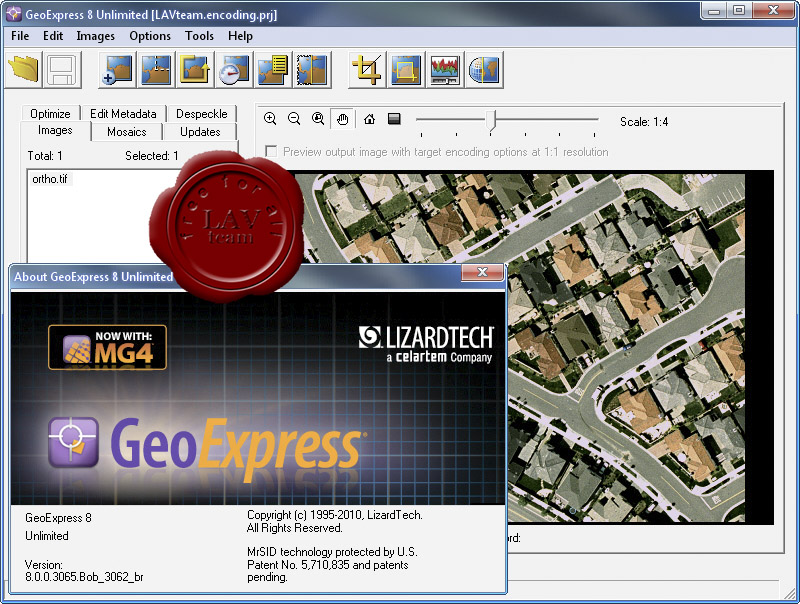Open the red and green histogram monitor tool
The image size is (800, 604).
pos(445,70)
